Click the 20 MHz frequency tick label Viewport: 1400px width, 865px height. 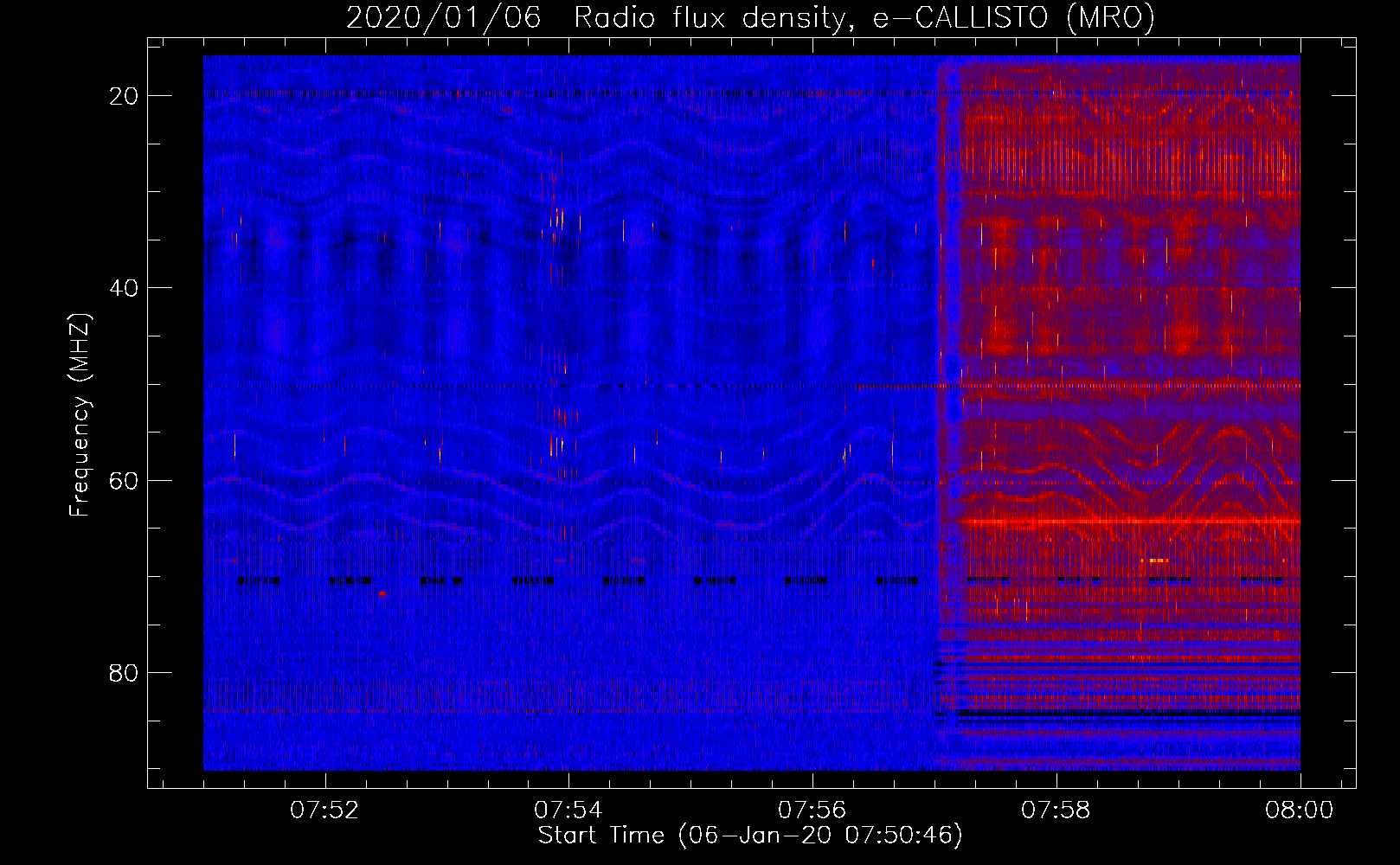pos(124,96)
